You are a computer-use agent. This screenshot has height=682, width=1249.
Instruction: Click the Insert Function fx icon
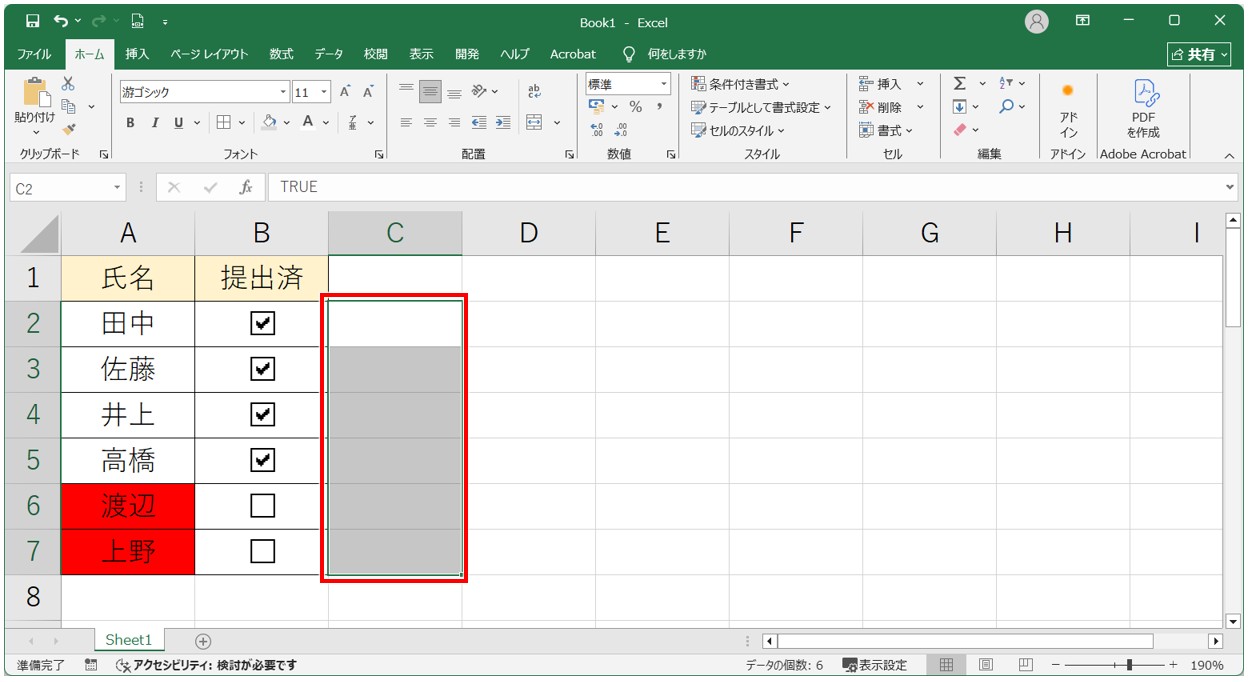245,187
